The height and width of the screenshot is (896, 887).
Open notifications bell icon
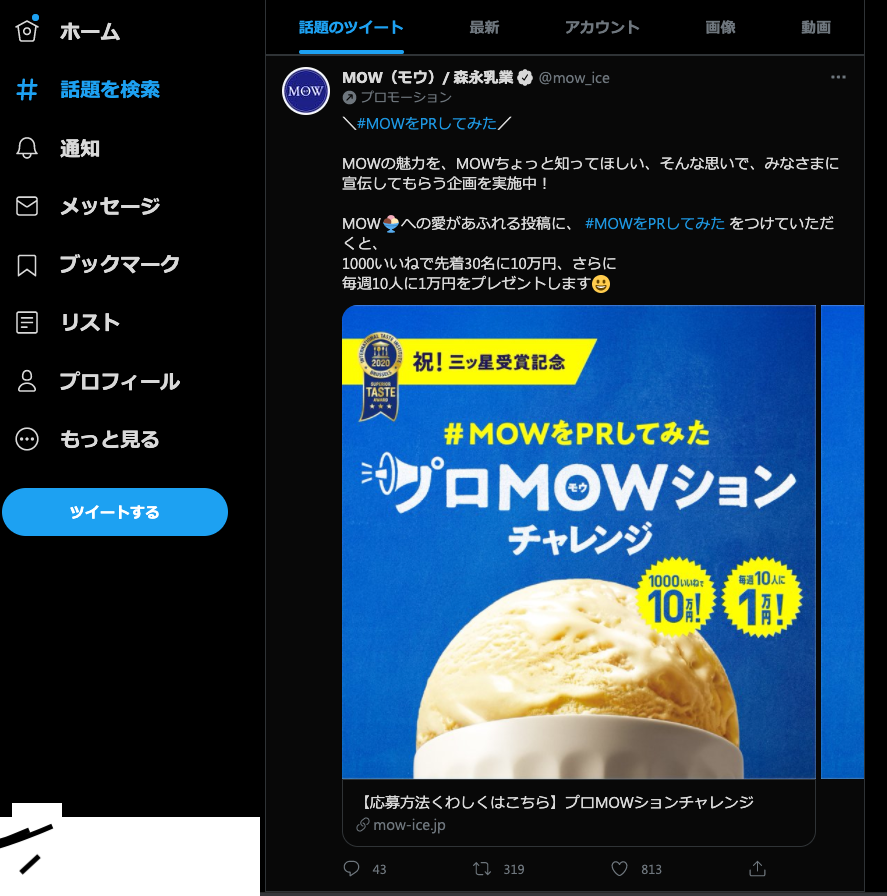point(27,148)
